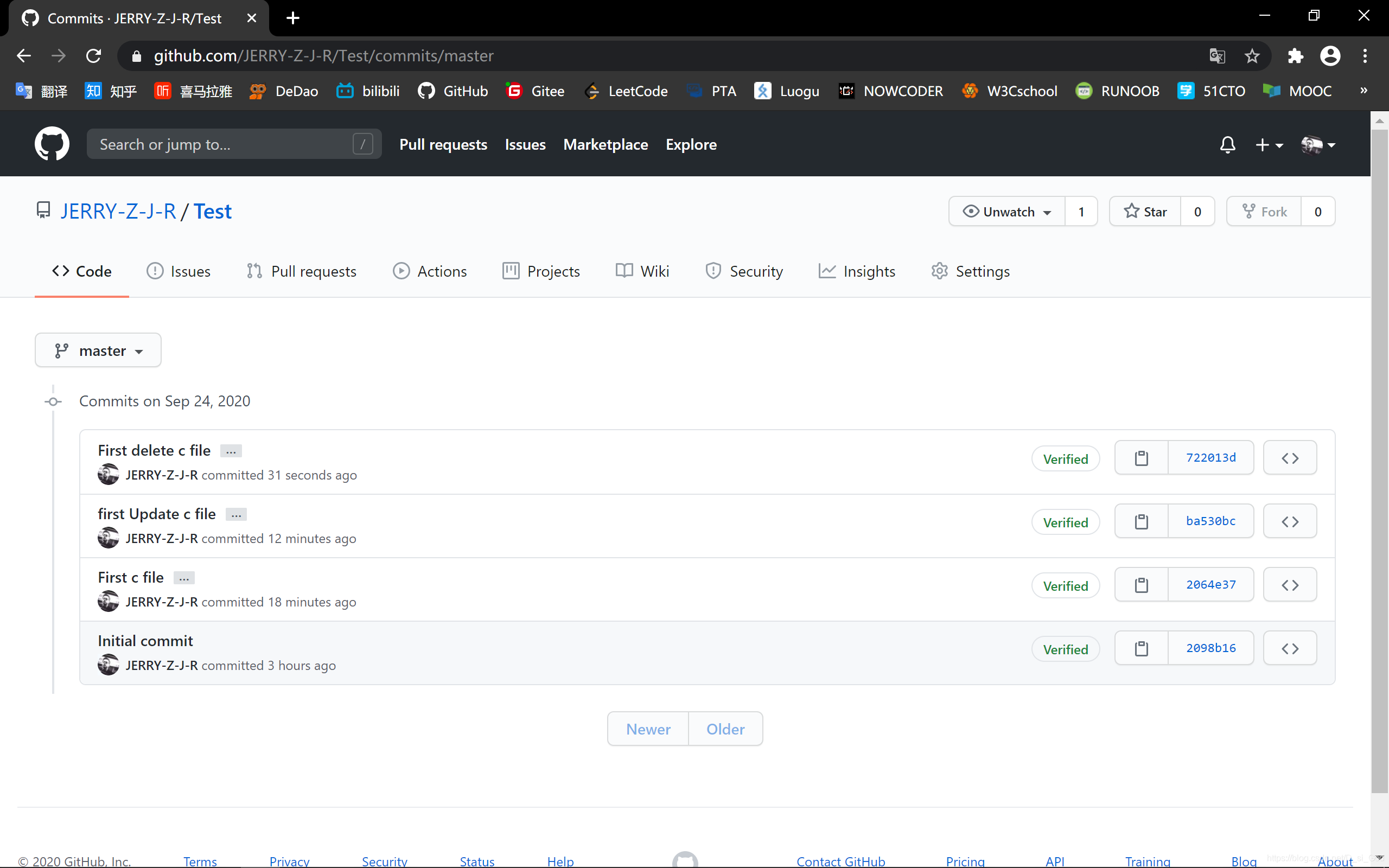Viewport: 1389px width, 868px height.
Task: Copy the full SHA for commit 2098b16
Action: tap(1141, 649)
